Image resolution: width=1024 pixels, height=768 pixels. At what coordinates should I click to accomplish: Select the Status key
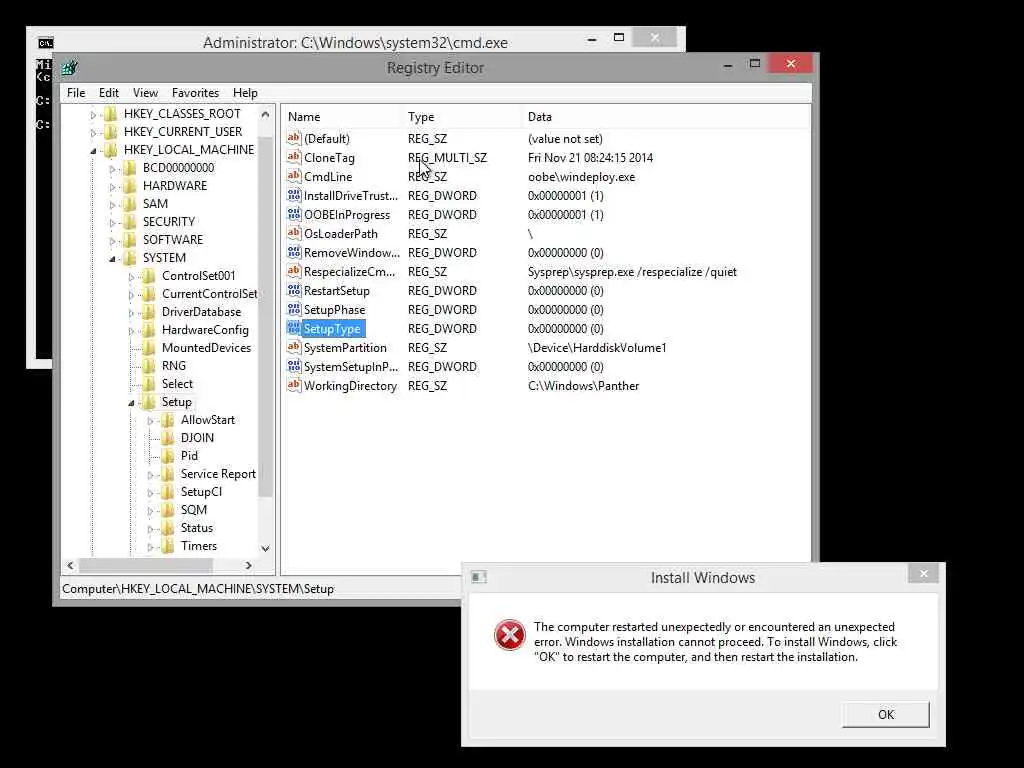point(197,528)
